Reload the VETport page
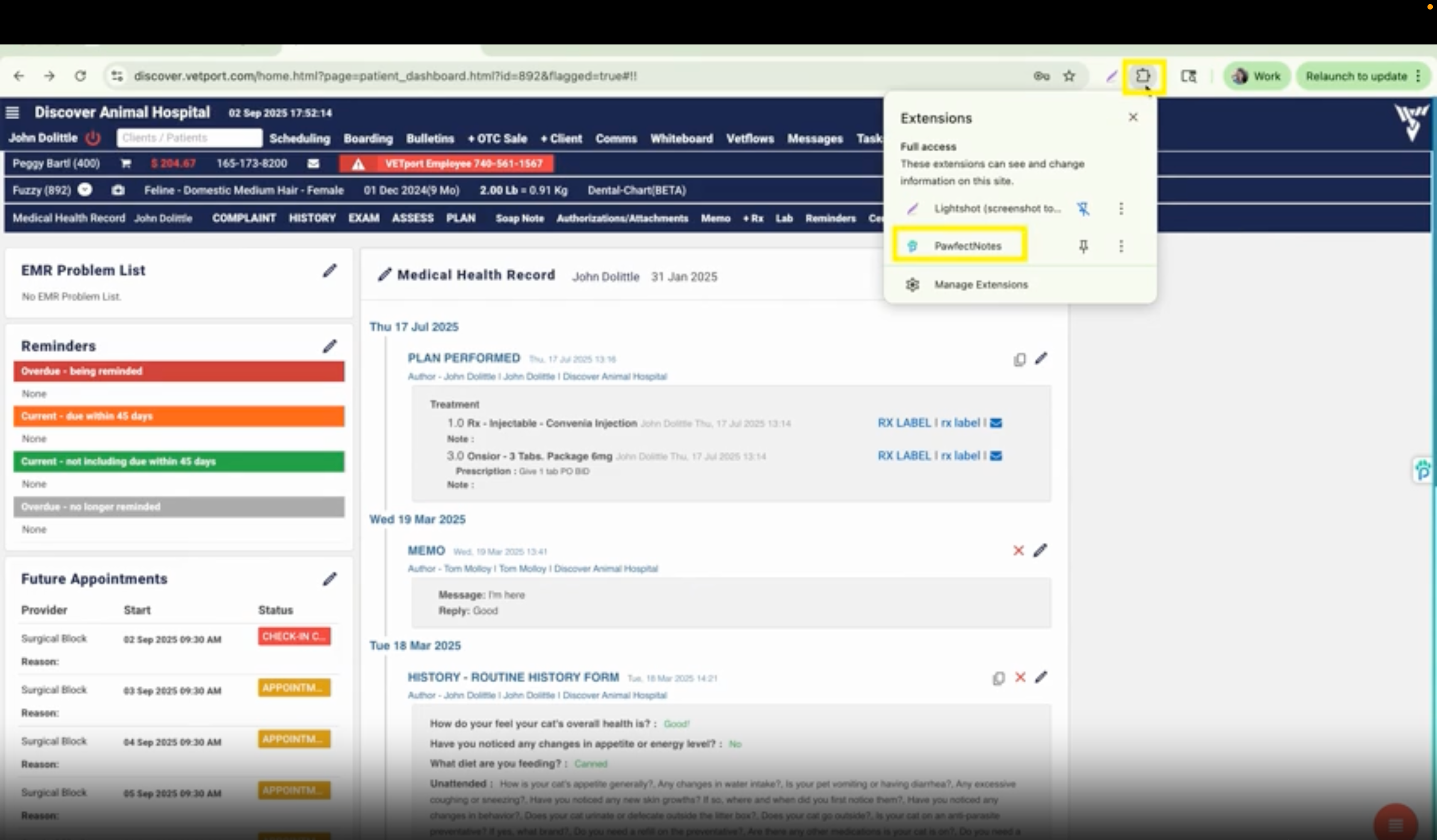 click(80, 76)
